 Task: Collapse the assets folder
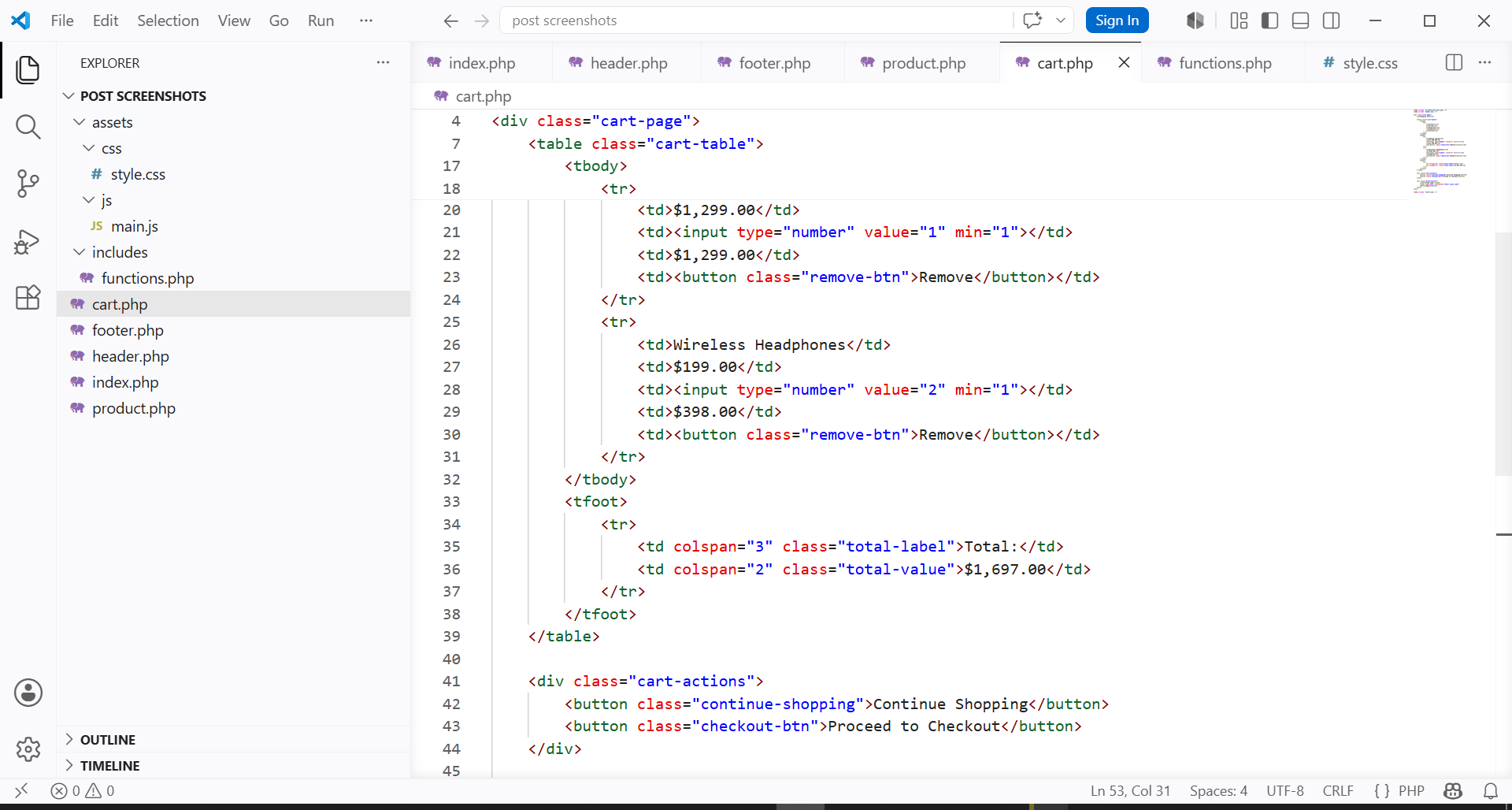79,122
